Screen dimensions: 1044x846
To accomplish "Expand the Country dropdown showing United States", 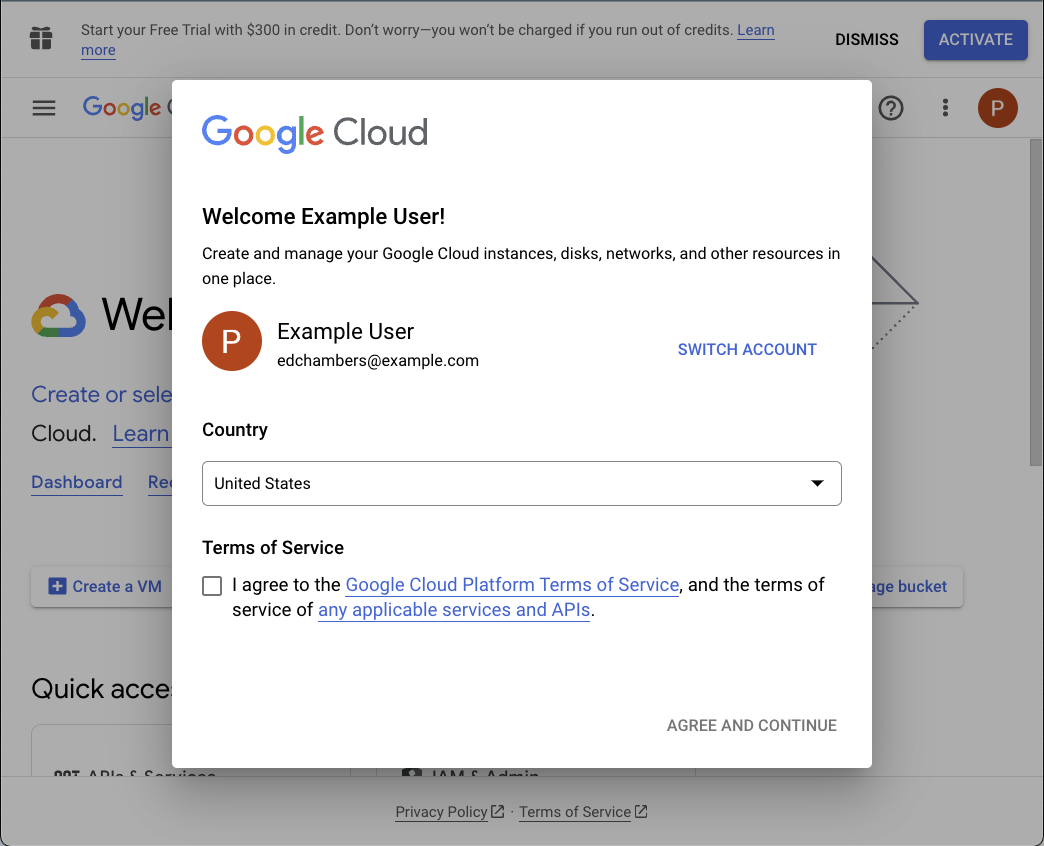I will 521,483.
